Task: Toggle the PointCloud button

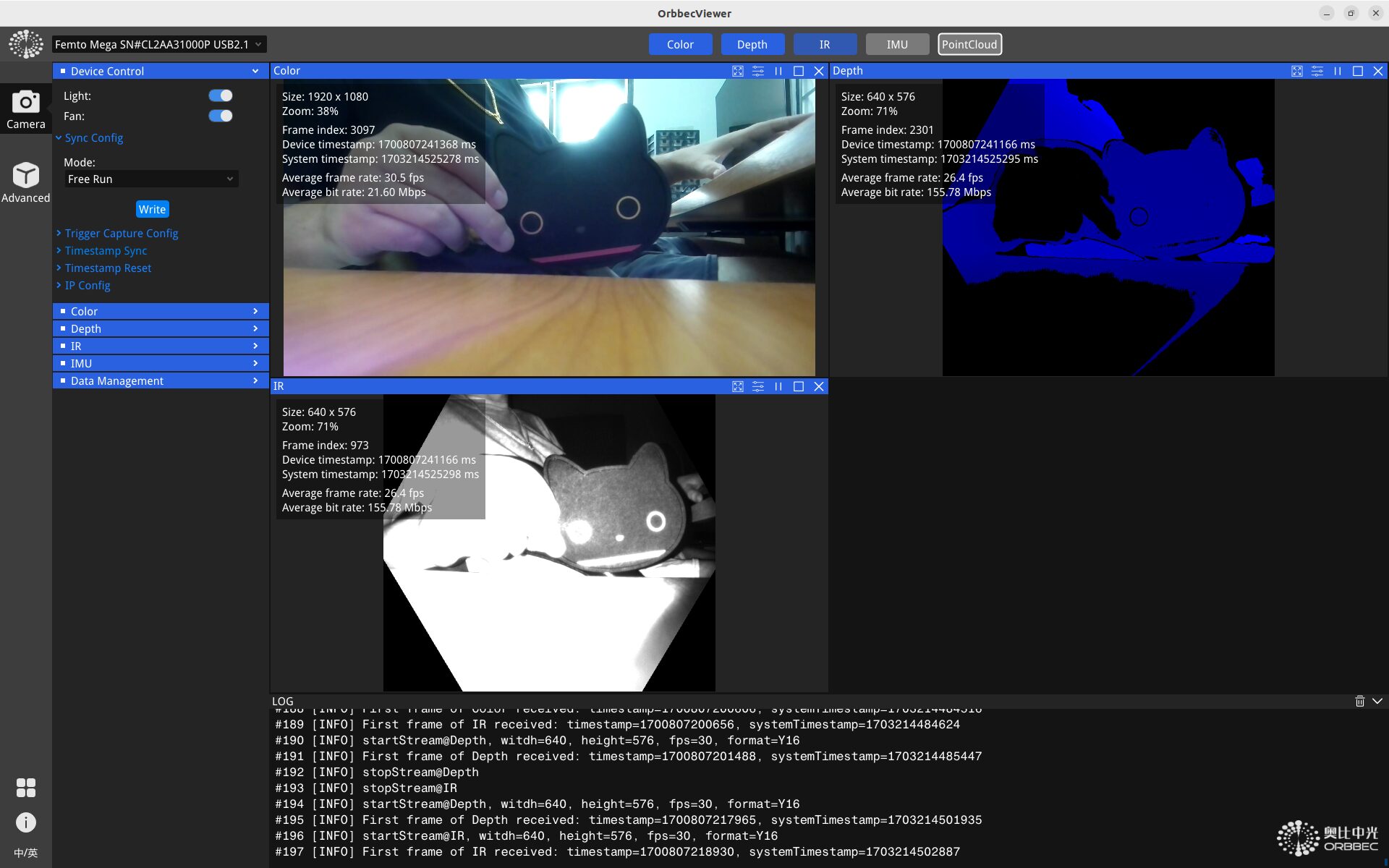Action: [x=969, y=44]
